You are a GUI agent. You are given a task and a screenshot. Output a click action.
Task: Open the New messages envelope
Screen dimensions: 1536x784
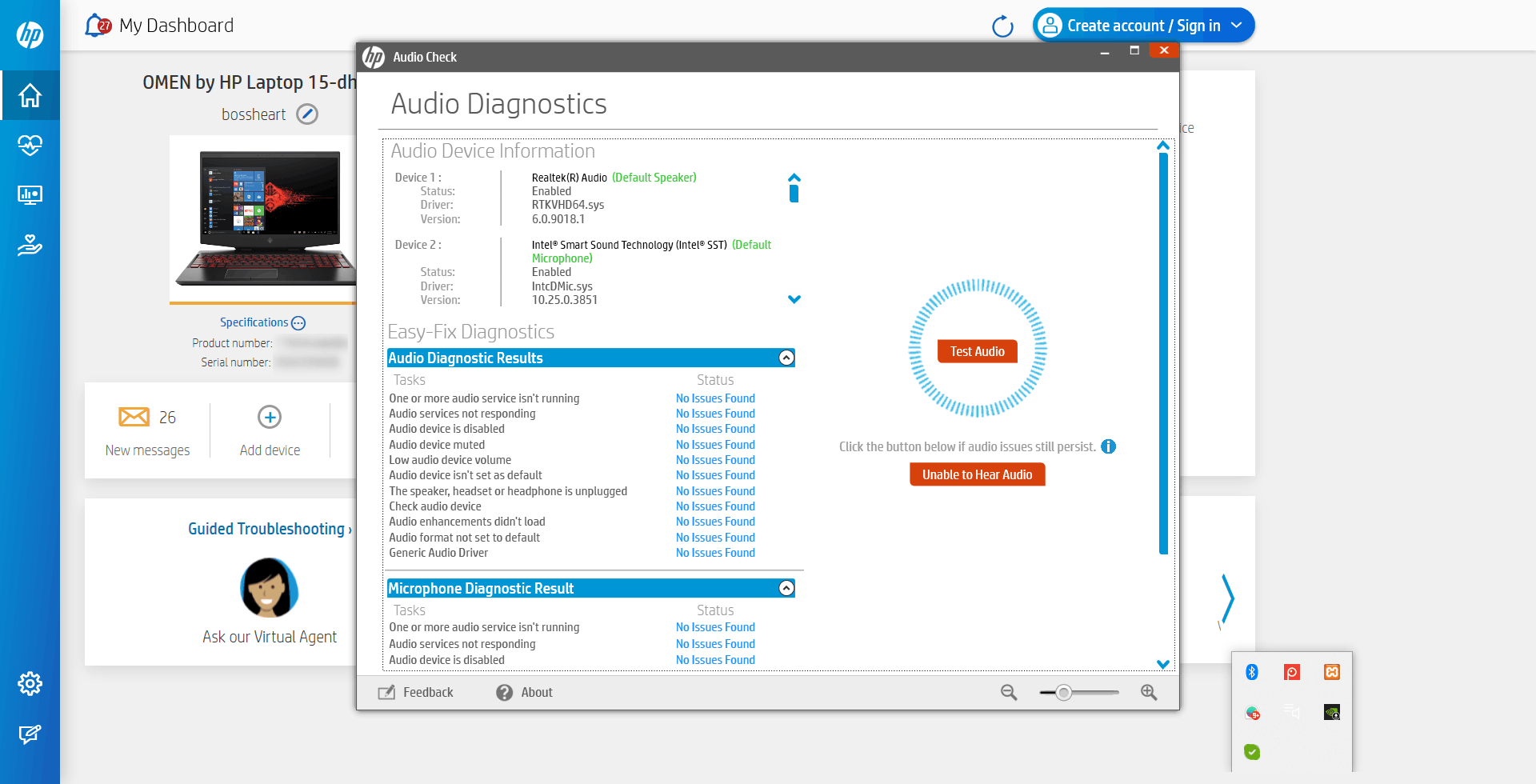(x=134, y=417)
